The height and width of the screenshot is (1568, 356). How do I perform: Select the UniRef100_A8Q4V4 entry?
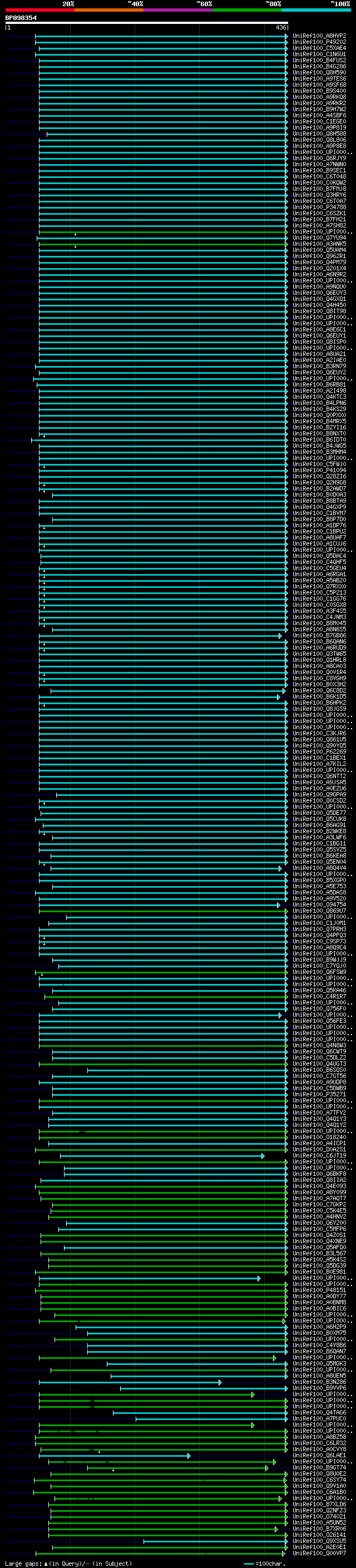pos(319,868)
